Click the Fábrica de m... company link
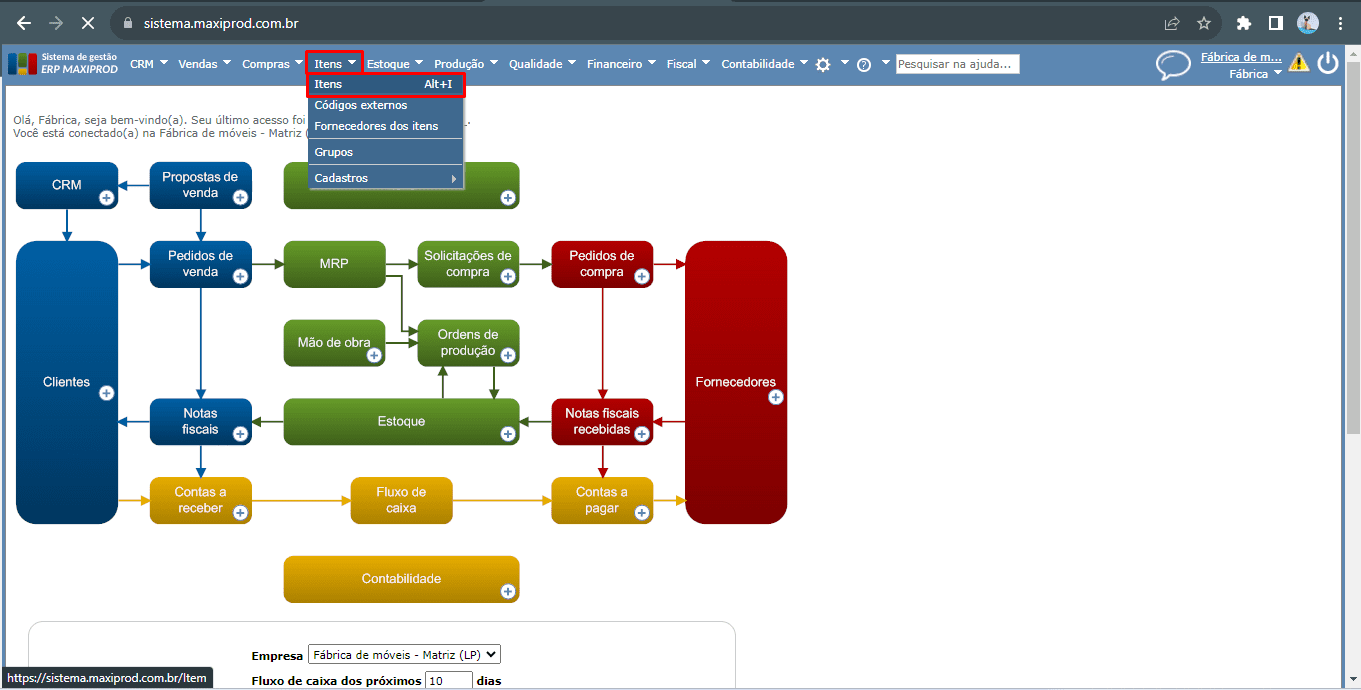 click(1241, 57)
